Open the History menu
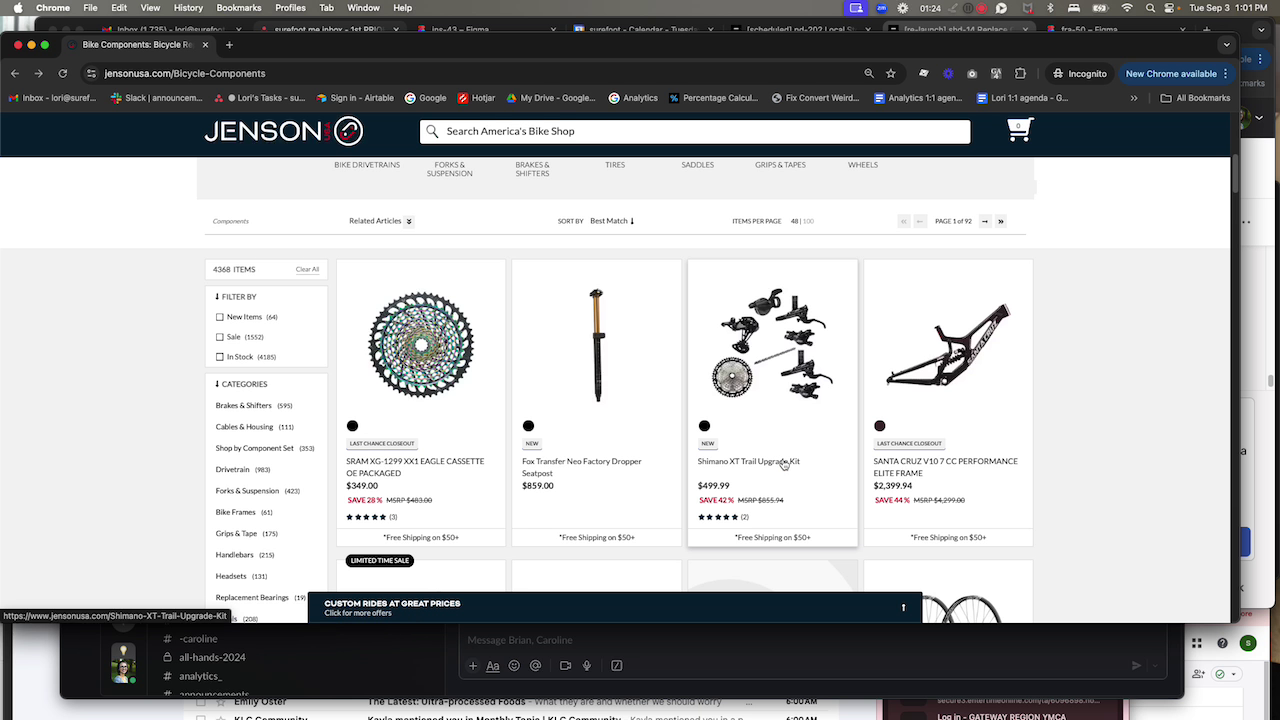 188,8
